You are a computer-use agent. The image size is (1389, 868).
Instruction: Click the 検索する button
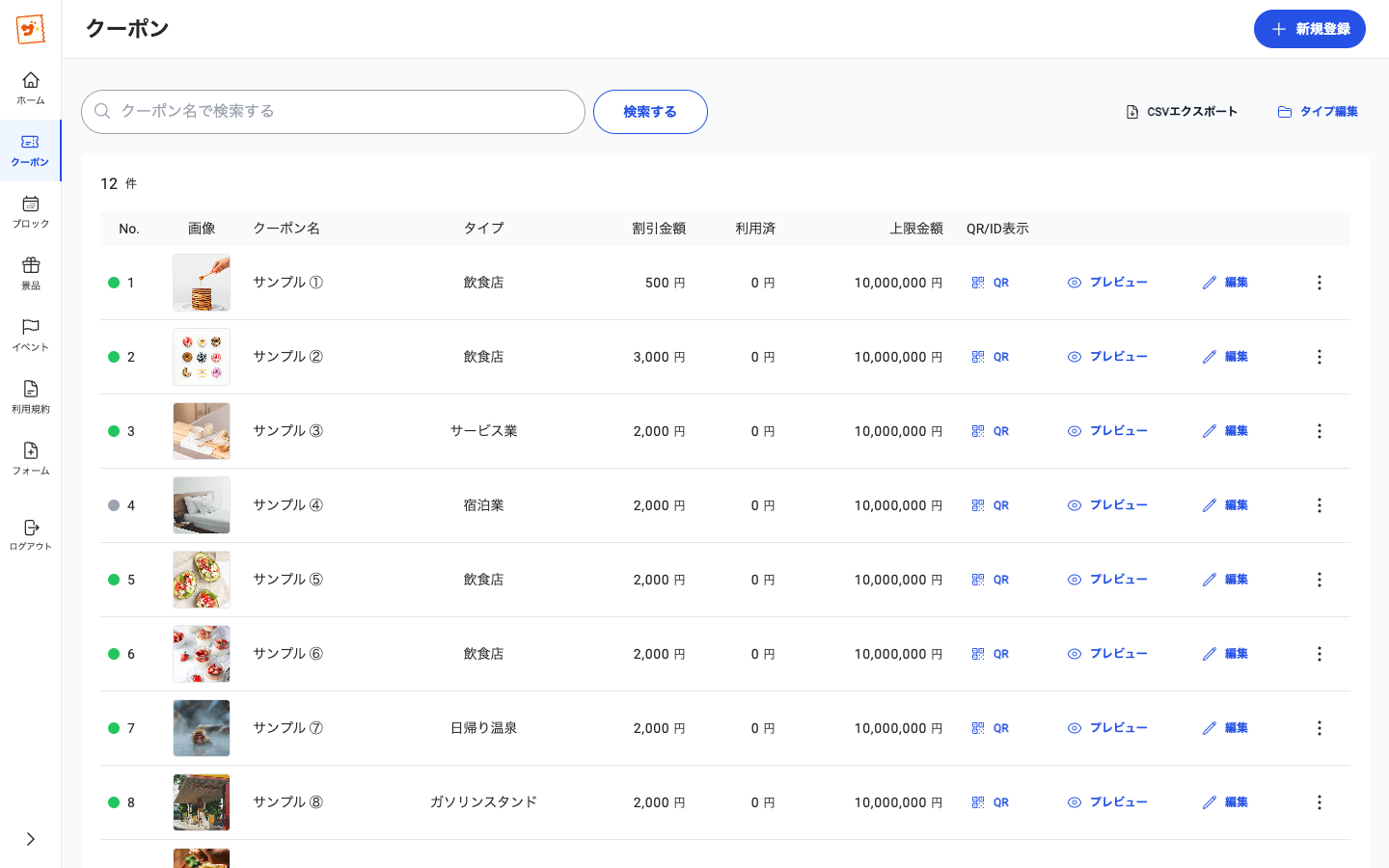[x=650, y=112]
